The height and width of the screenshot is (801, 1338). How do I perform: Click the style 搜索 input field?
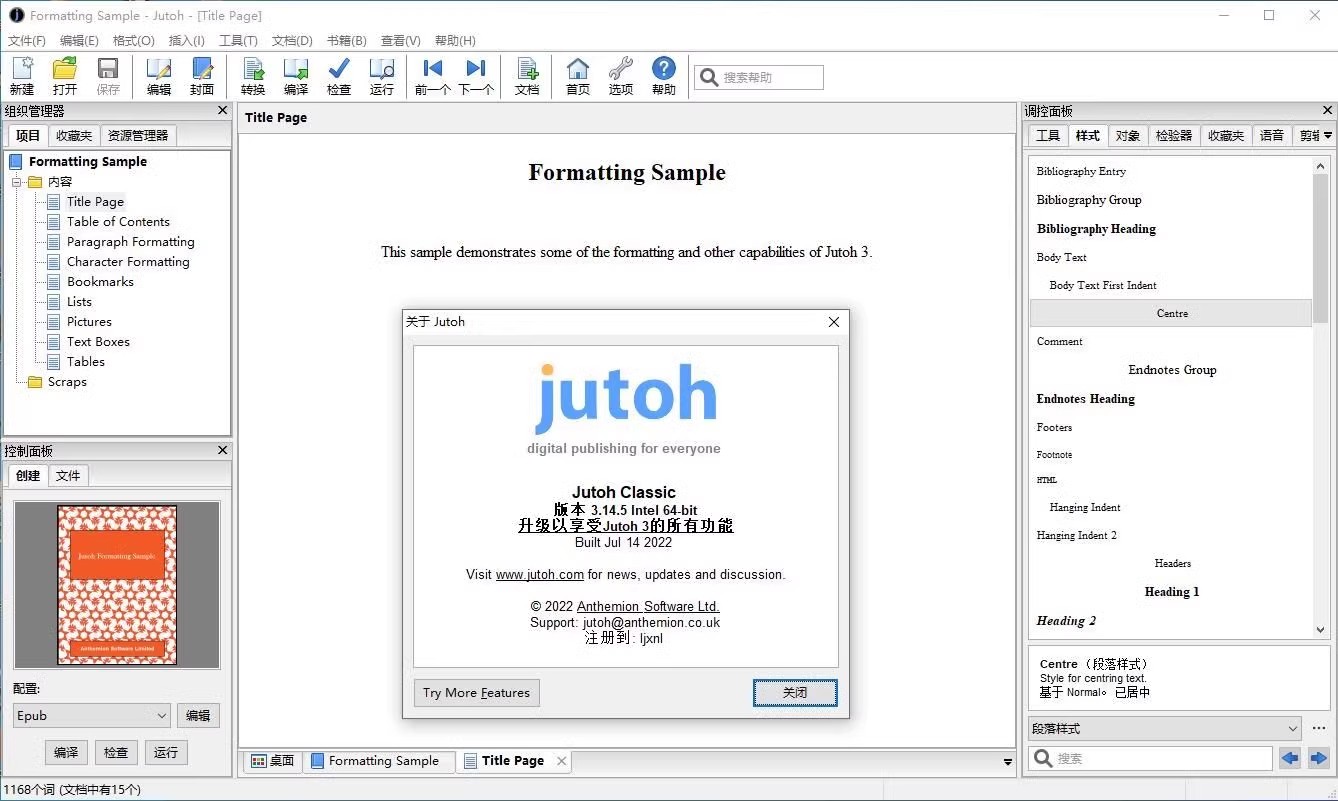click(1150, 759)
